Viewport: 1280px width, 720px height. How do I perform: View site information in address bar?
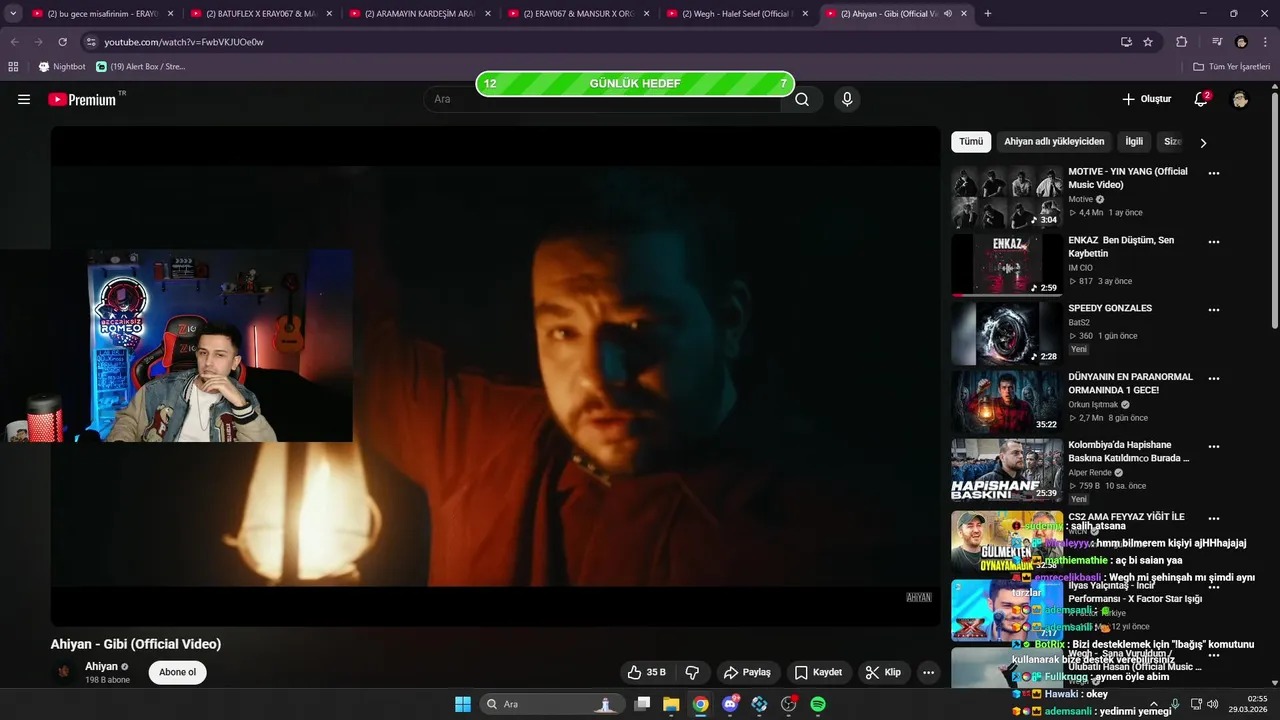(x=91, y=42)
